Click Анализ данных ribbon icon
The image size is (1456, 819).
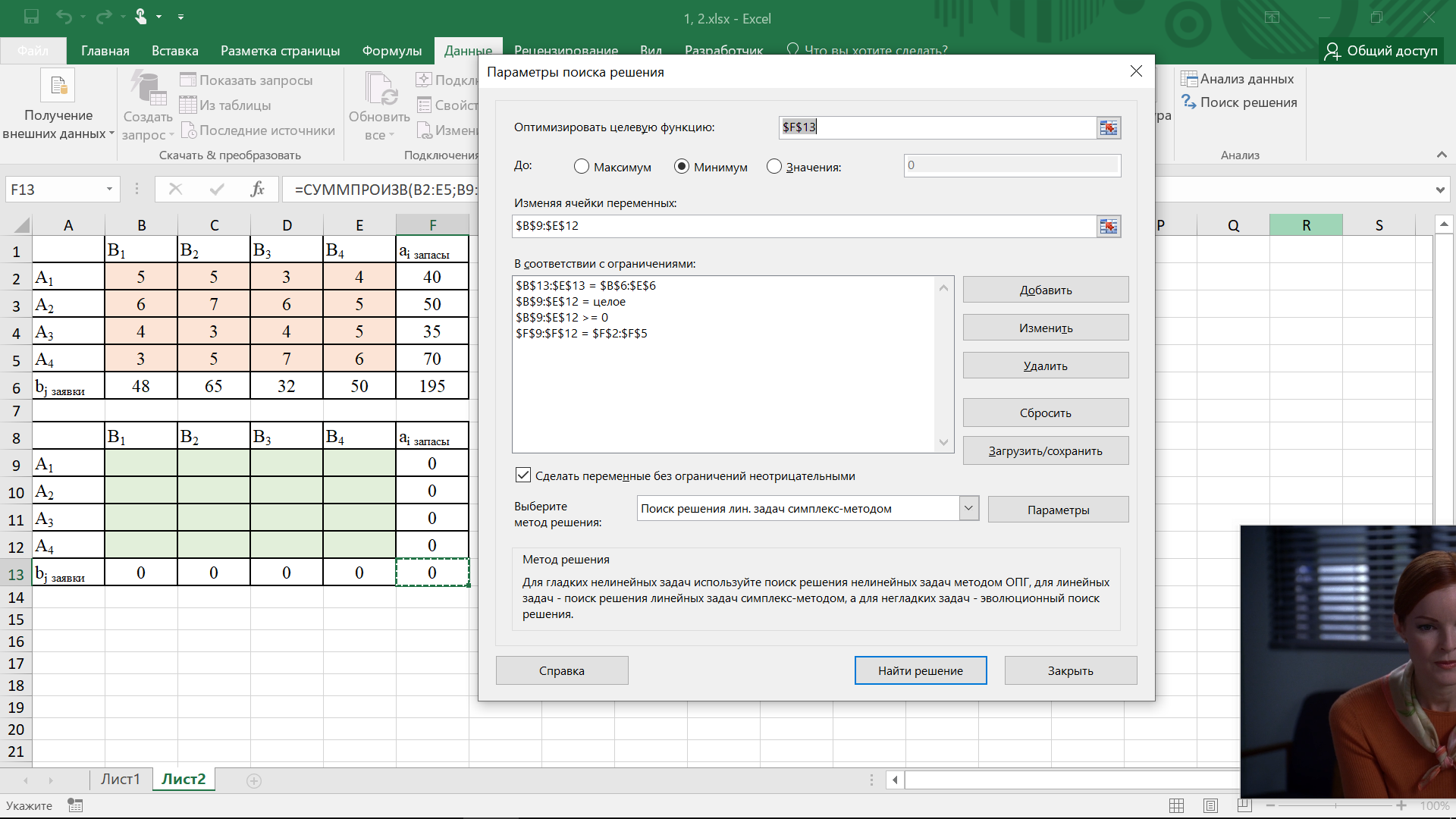click(x=1189, y=79)
